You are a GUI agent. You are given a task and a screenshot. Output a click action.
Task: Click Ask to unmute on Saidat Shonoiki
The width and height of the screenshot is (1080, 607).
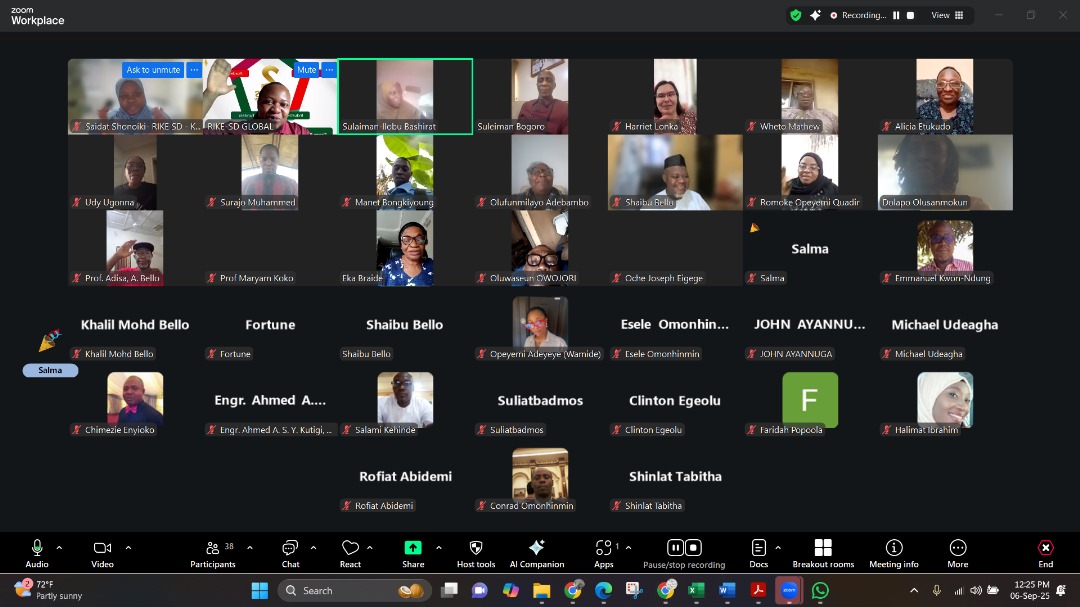point(153,70)
